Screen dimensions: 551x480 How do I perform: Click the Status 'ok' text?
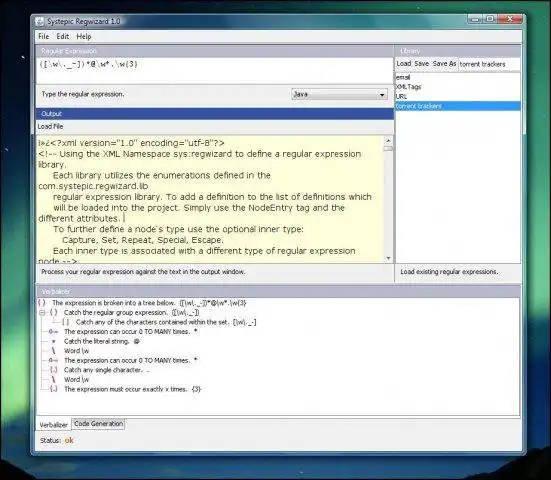coord(69,440)
